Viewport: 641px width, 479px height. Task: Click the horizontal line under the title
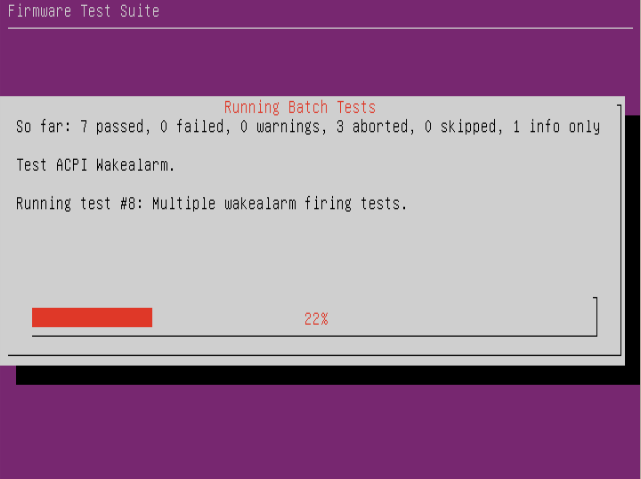pos(320,28)
